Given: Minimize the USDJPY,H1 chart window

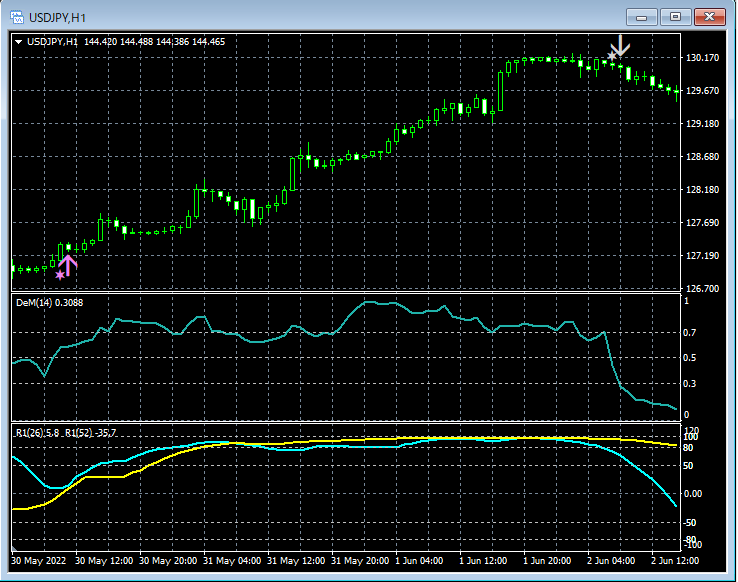Looking at the screenshot, I should pyautogui.click(x=641, y=17).
